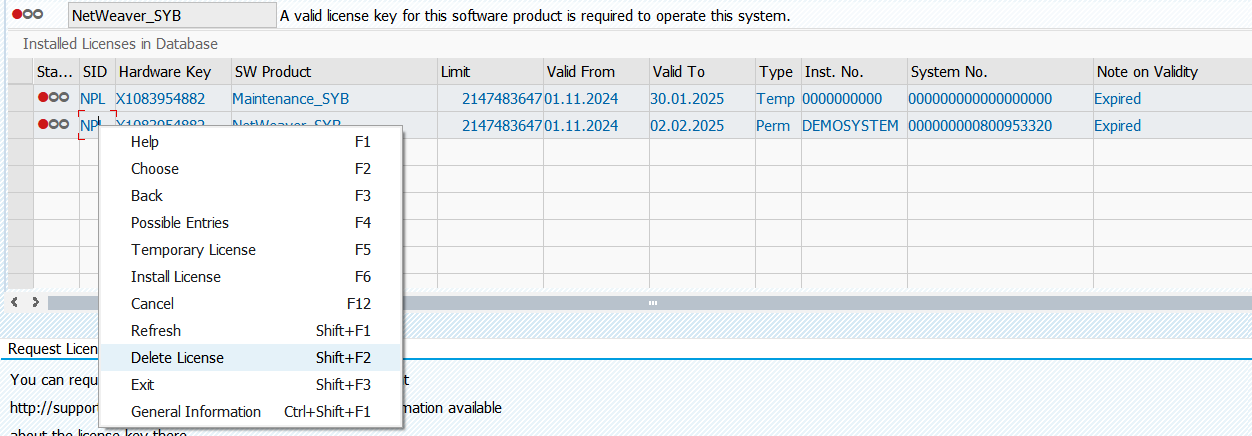This screenshot has width=1252, height=436.
Task: Select Back in the context menu
Action: tap(250, 196)
